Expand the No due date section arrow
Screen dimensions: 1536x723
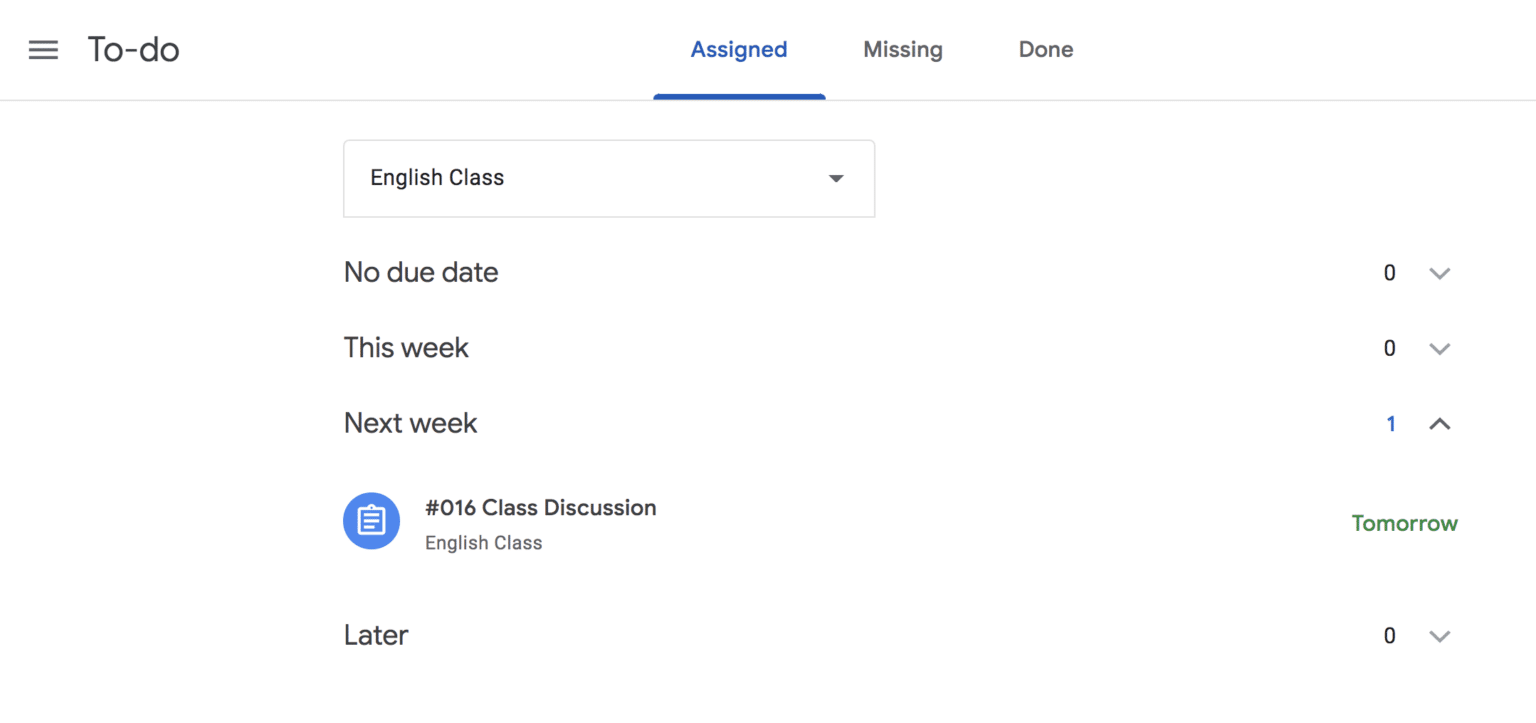[x=1440, y=272]
